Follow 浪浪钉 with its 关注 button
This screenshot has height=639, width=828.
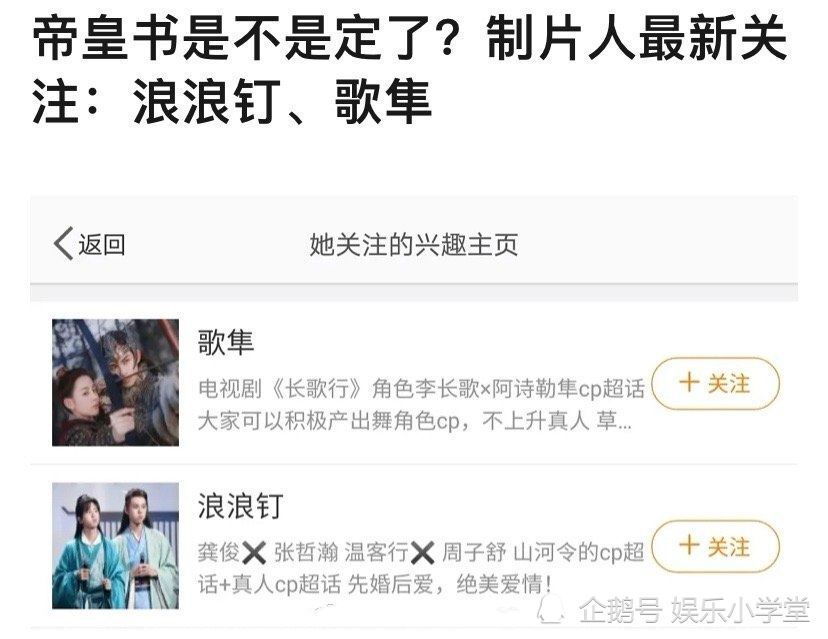pyautogui.click(x=716, y=547)
